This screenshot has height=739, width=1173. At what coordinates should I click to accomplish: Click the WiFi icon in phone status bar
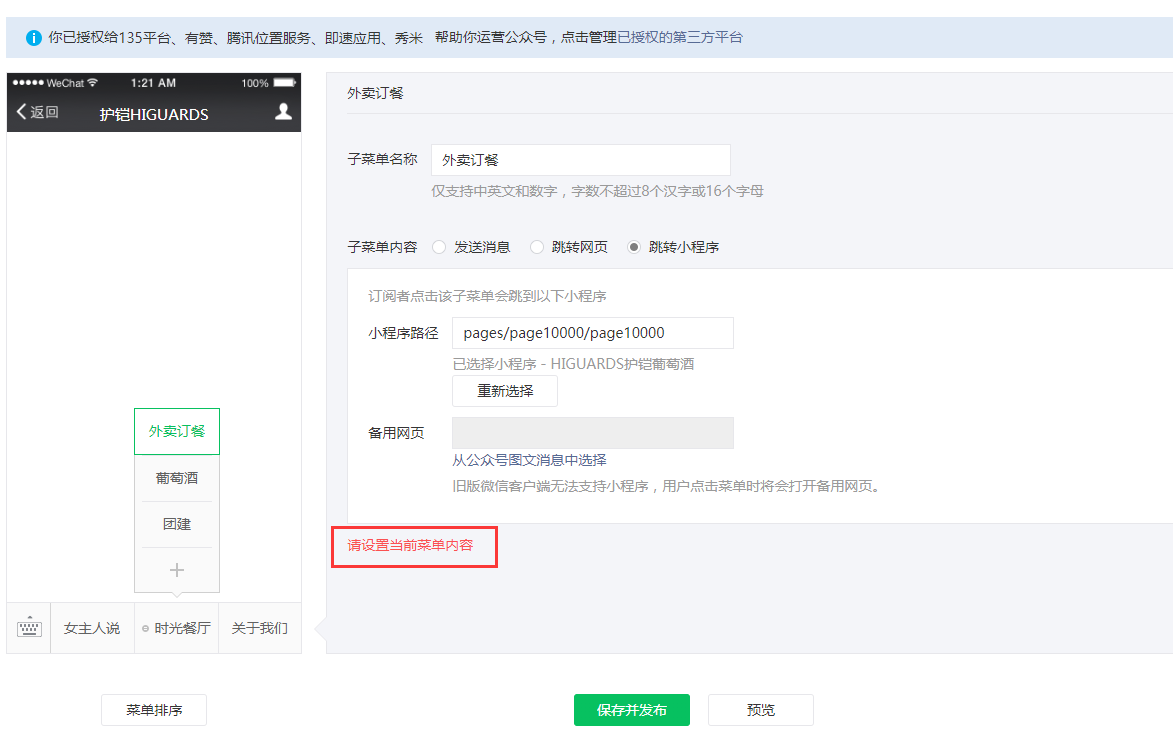tap(92, 82)
